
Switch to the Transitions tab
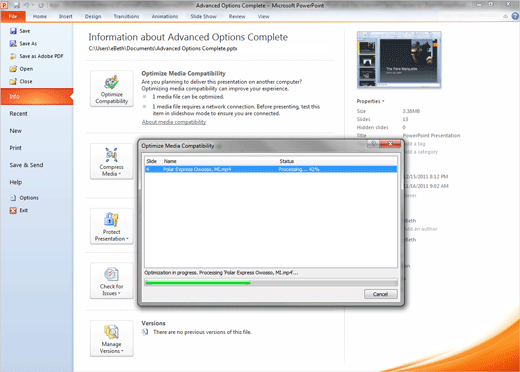click(126, 16)
